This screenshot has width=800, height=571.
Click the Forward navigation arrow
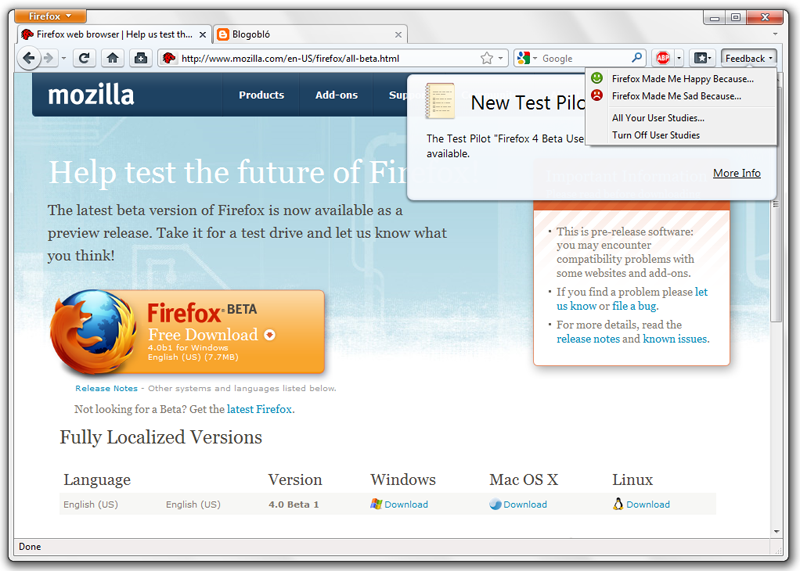48,58
